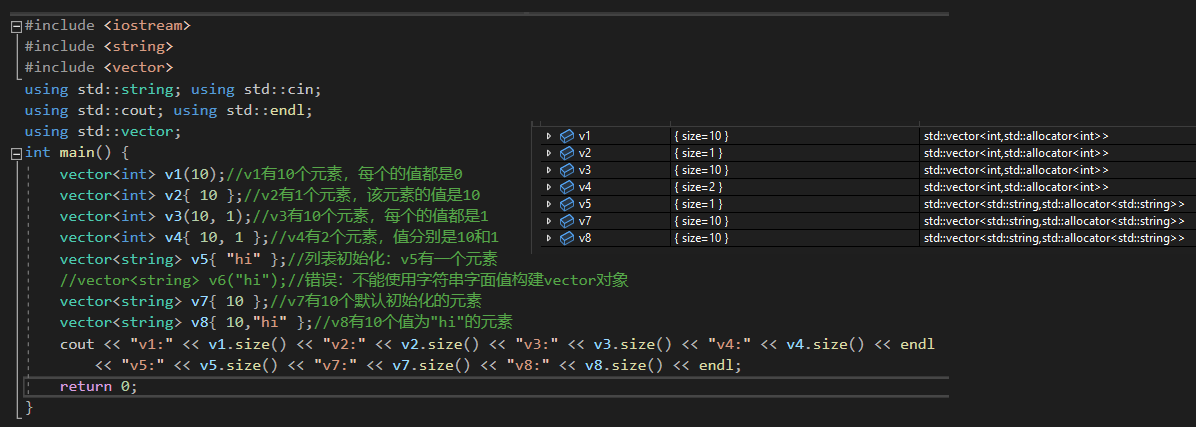Select the v7 watch item icon

coord(567,221)
